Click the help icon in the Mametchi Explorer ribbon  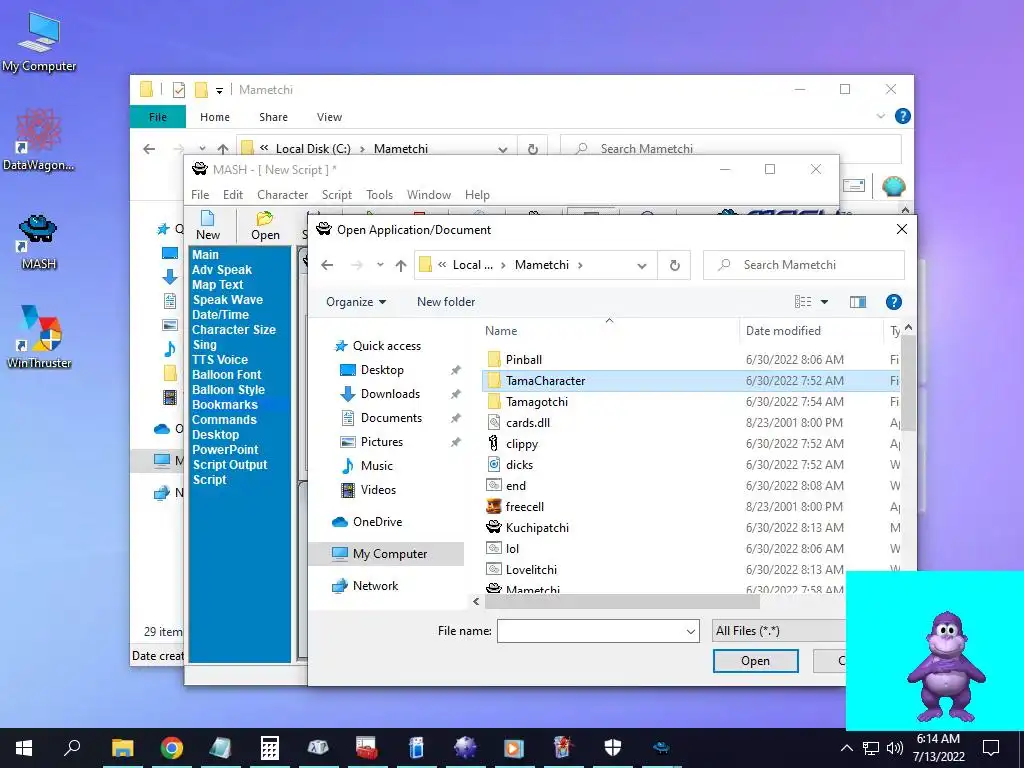903,116
